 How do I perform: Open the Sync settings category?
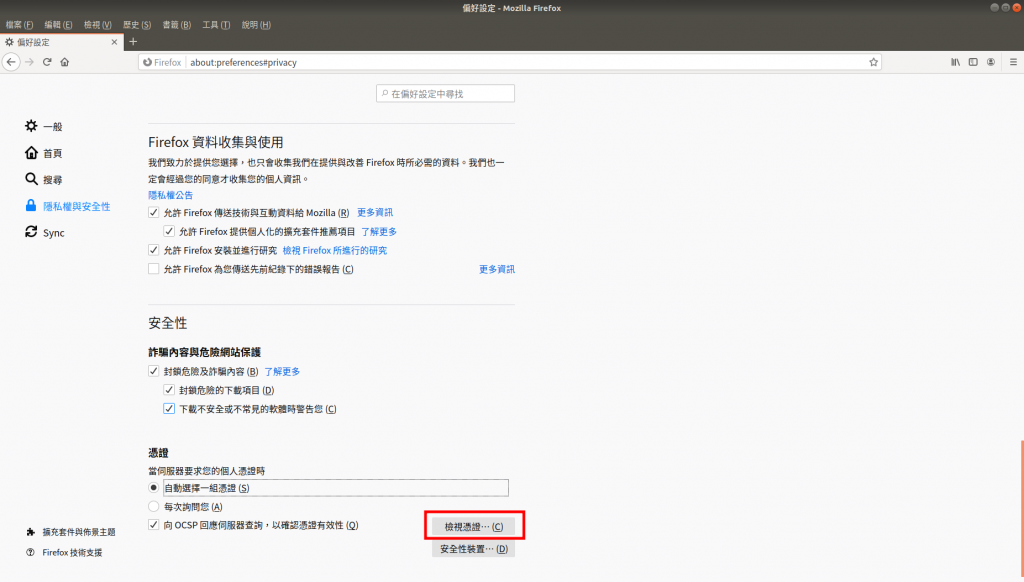click(44, 233)
